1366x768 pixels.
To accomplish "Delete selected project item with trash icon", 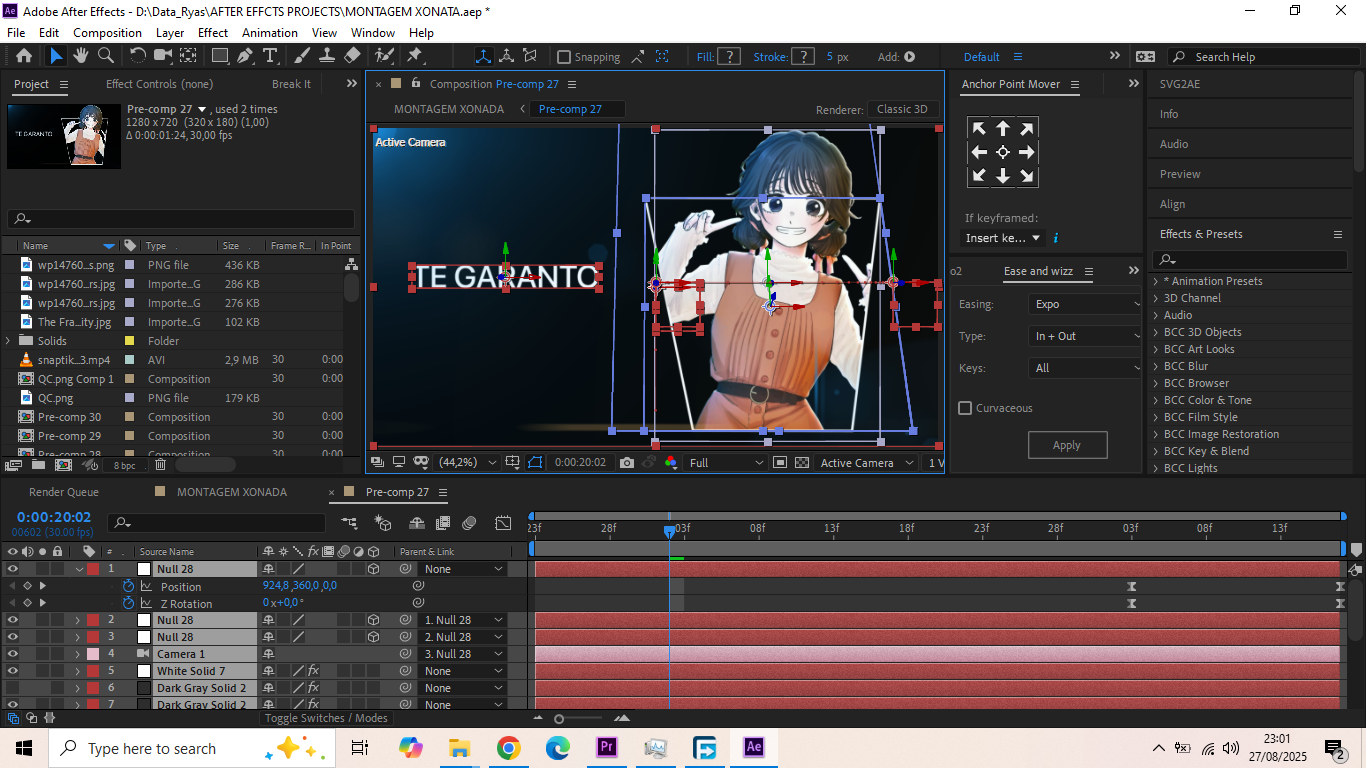I will click(160, 465).
